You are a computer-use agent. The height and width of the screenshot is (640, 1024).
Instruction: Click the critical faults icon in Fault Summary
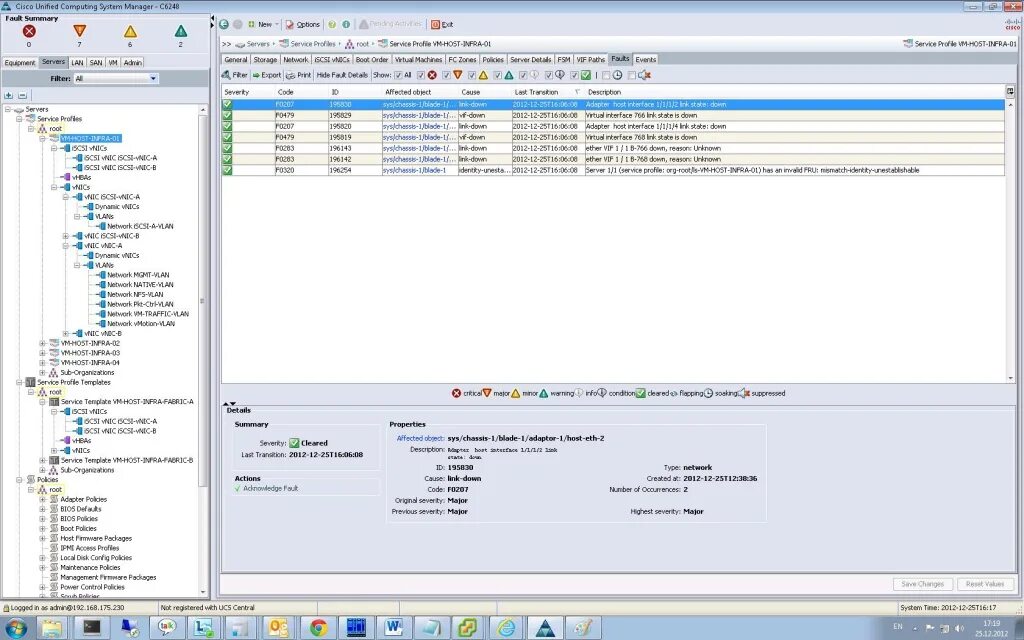[29, 31]
